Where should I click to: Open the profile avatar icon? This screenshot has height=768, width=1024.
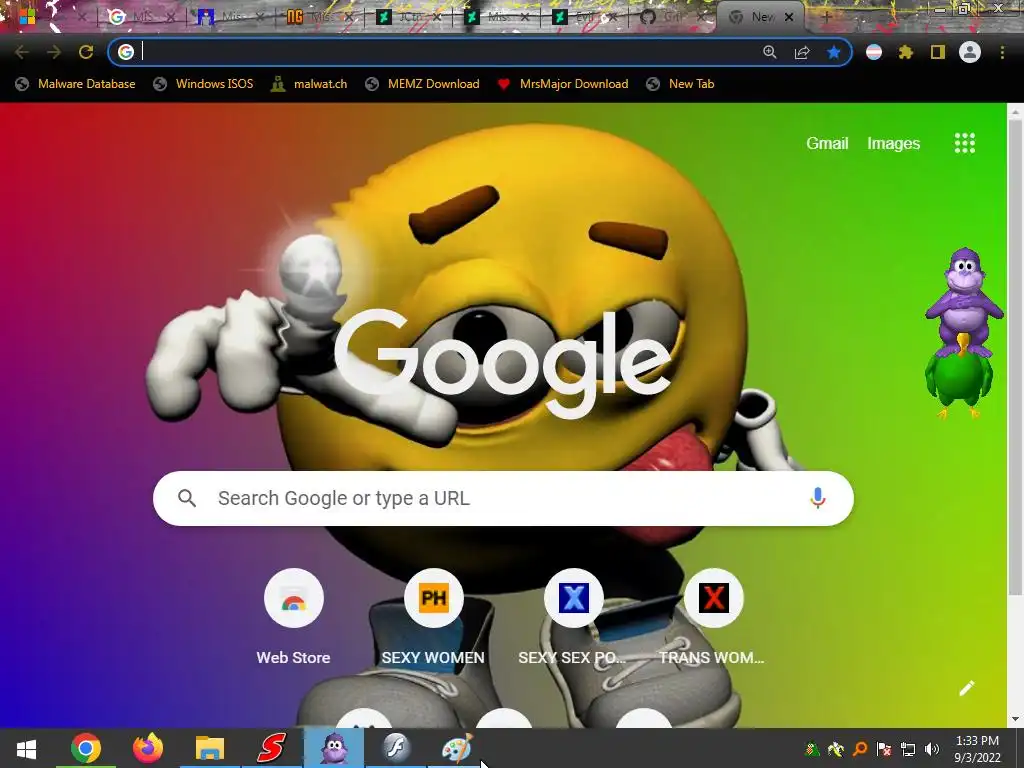coord(970,52)
